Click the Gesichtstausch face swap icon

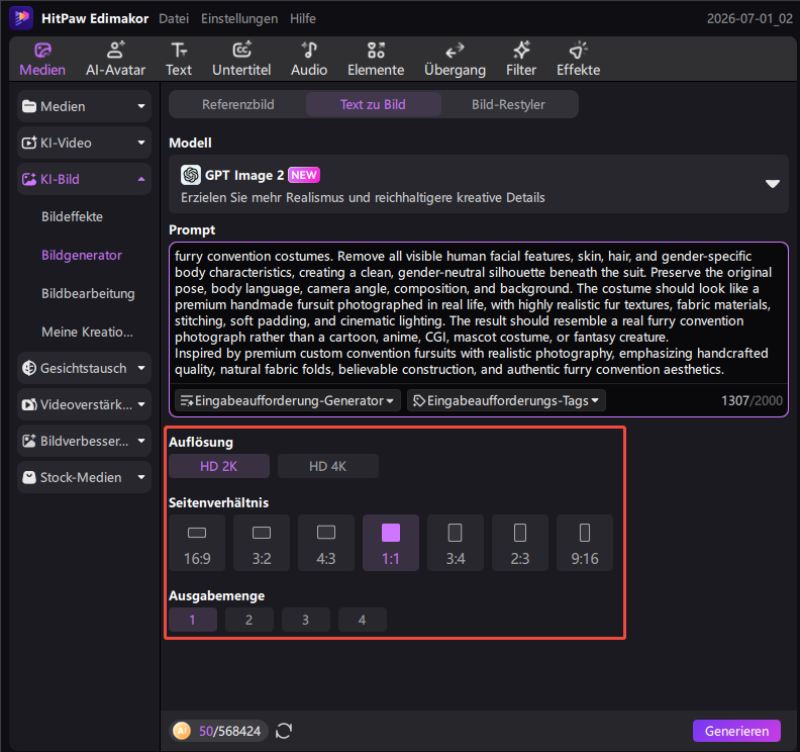(29, 368)
